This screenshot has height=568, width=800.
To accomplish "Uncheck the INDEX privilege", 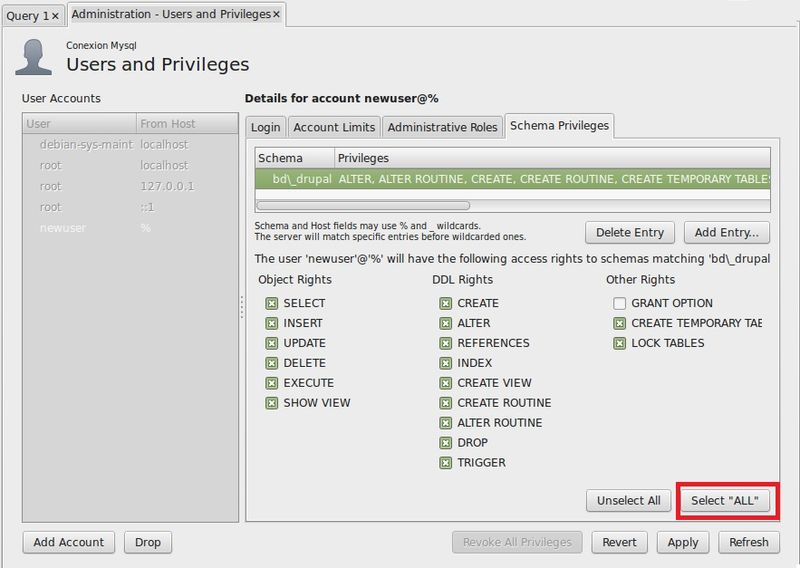I will point(445,363).
